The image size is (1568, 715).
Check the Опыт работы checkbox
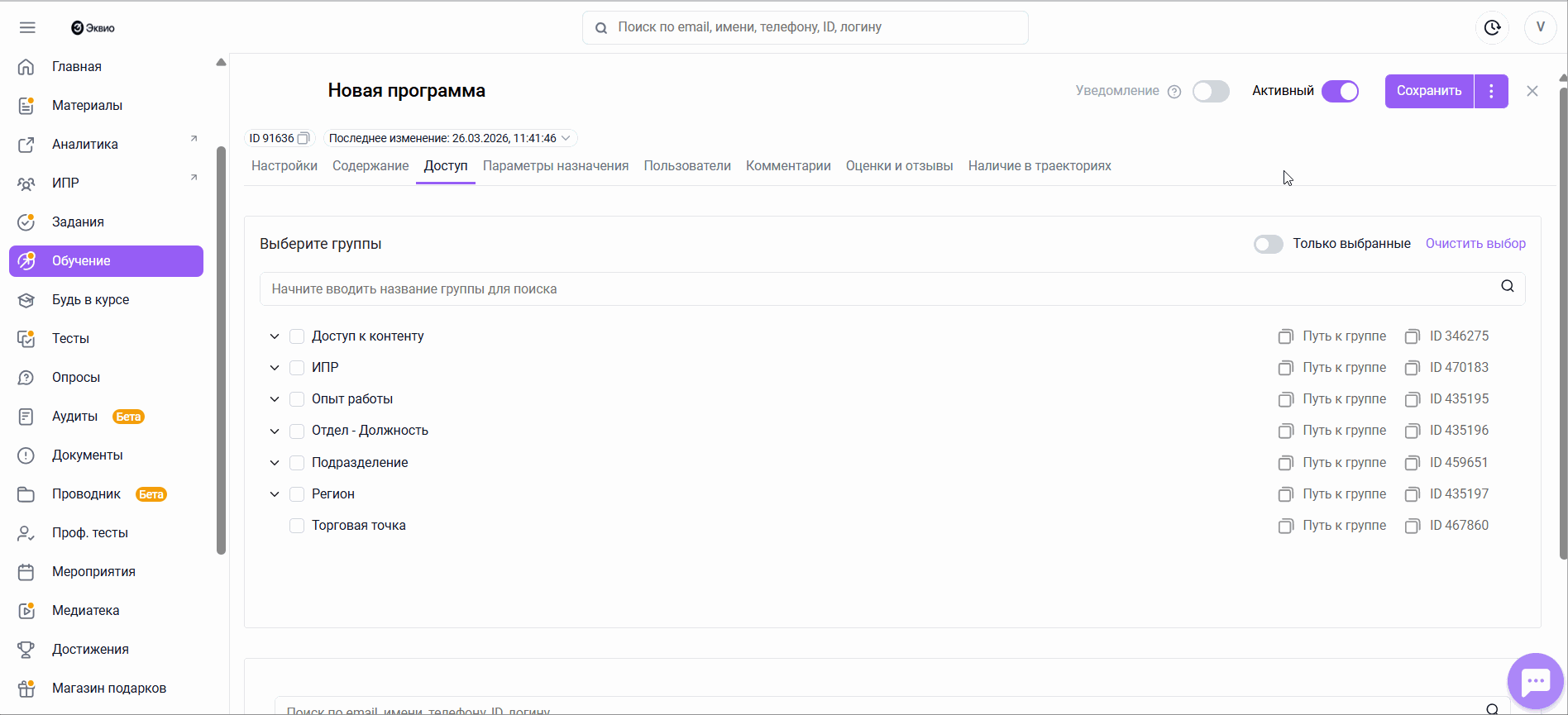pos(297,399)
